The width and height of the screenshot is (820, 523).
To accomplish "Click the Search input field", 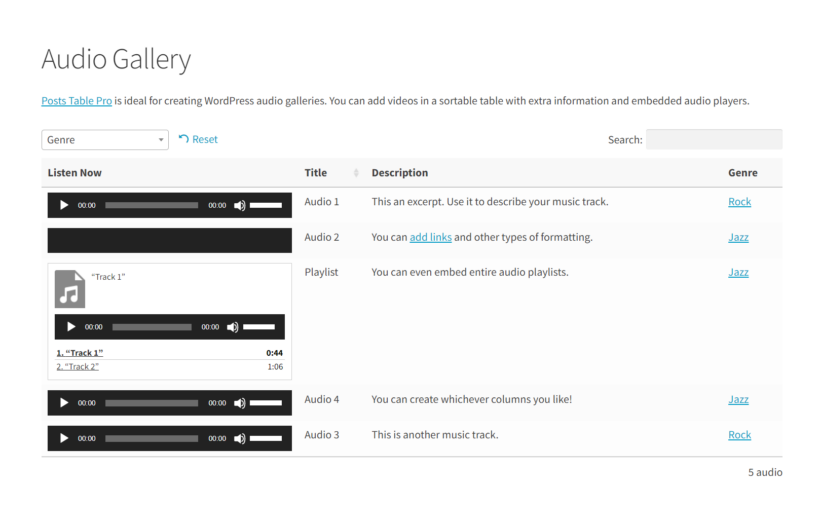I will coord(713,140).
